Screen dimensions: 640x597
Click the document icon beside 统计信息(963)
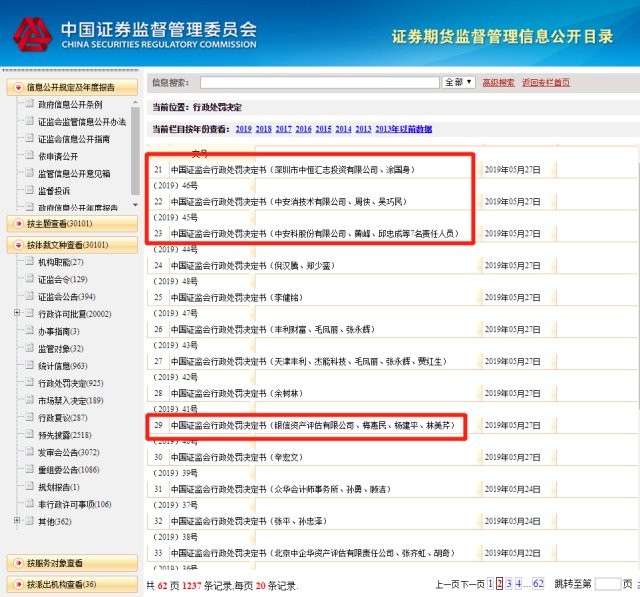pos(29,365)
